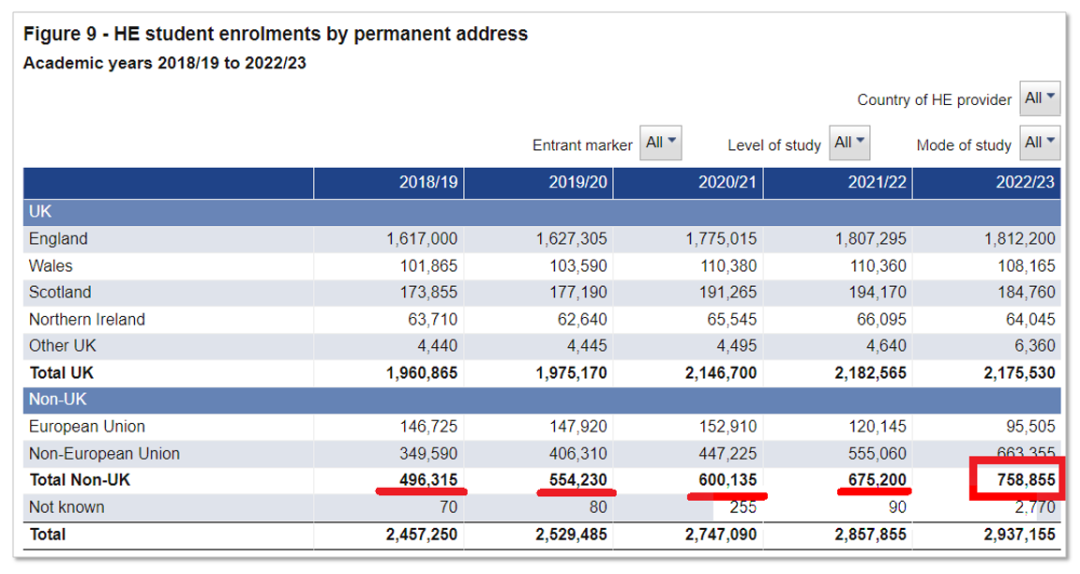Click the 2020/21 column header

[x=727, y=184]
